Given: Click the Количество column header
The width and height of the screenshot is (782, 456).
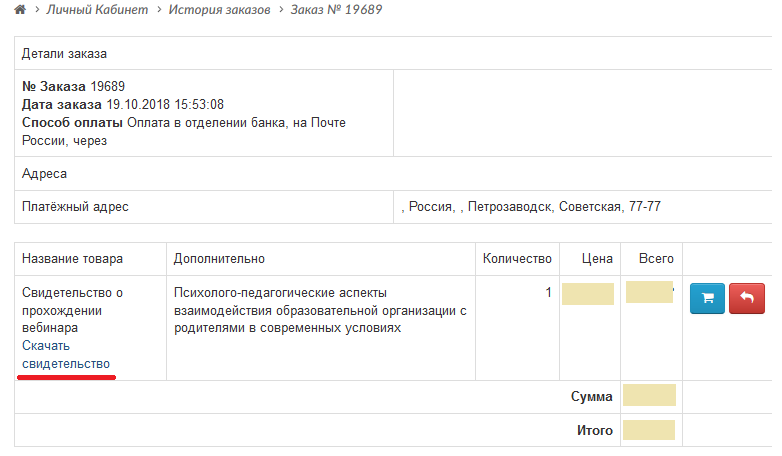Looking at the screenshot, I should (517, 259).
